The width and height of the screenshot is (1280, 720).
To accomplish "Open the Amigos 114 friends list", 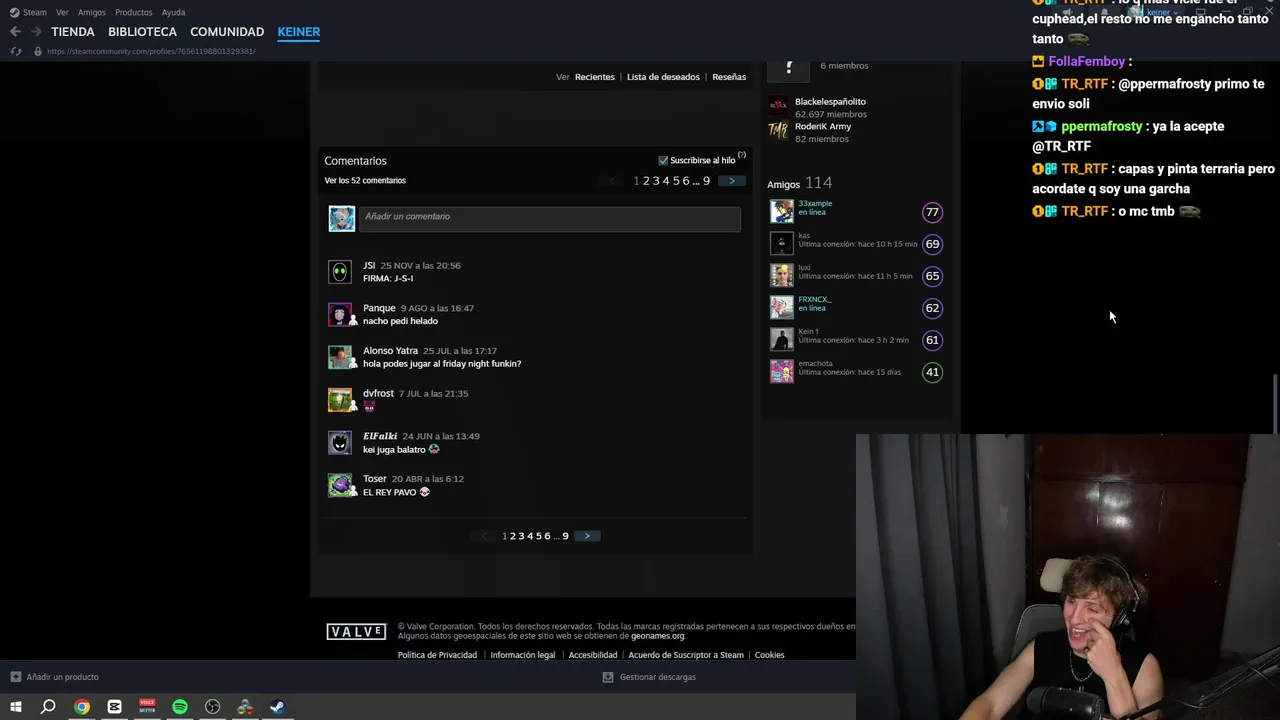I will coord(799,183).
